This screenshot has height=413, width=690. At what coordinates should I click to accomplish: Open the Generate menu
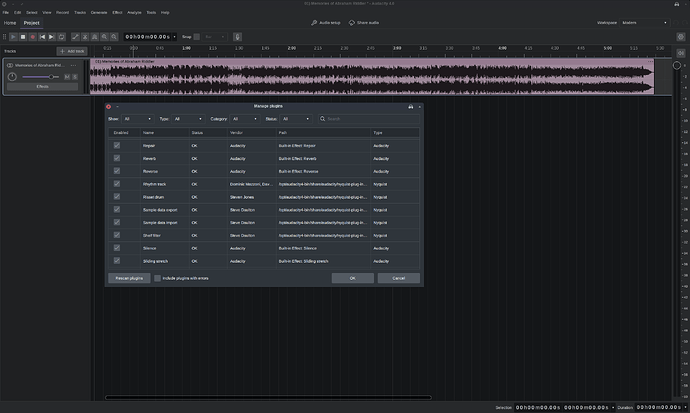(99, 12)
